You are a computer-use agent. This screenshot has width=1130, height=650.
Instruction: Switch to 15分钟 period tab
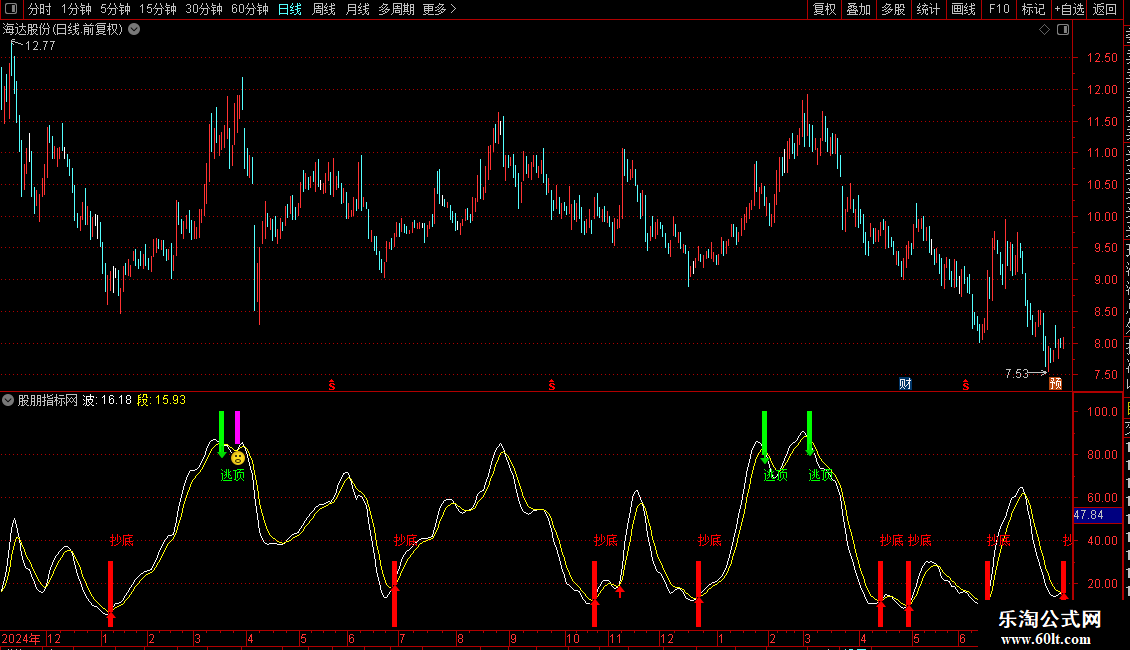coord(158,9)
